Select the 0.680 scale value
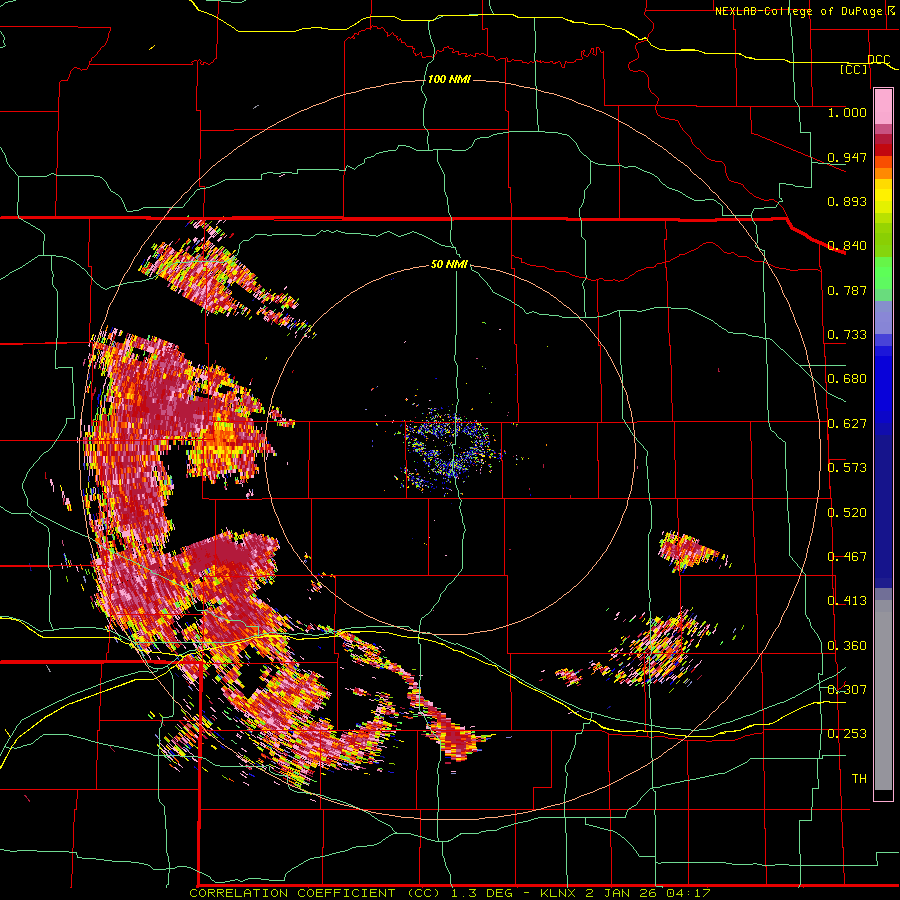The height and width of the screenshot is (900, 900). pyautogui.click(x=847, y=379)
